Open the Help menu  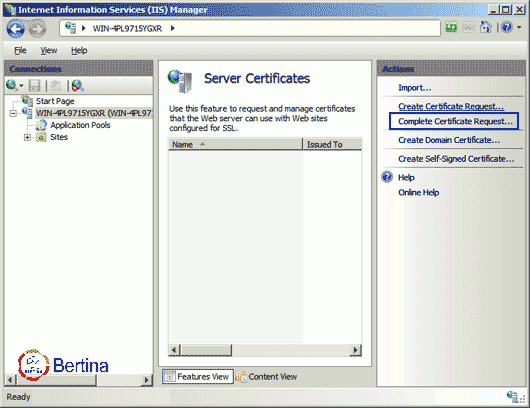point(79,50)
